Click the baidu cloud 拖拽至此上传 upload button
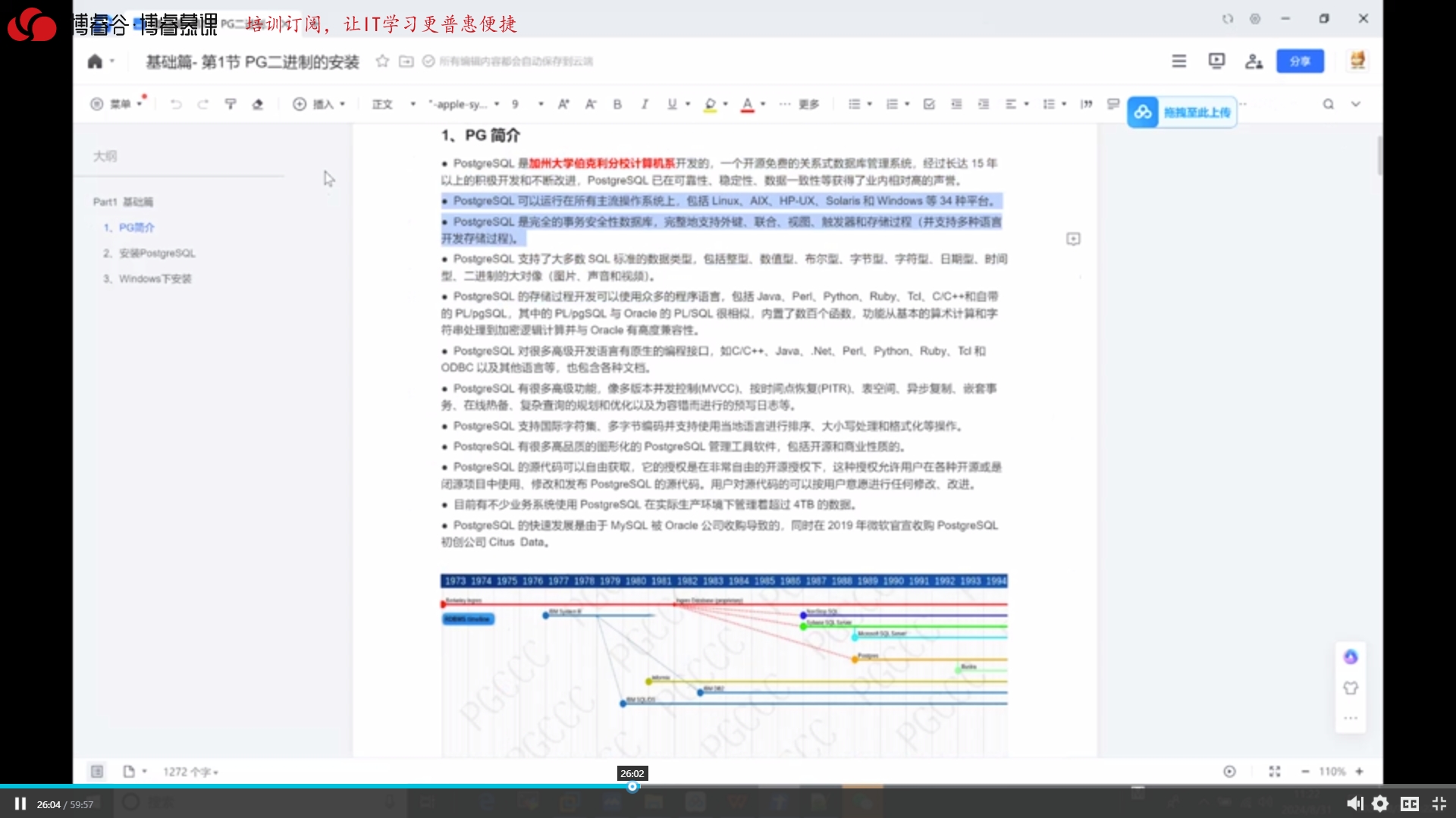The image size is (1456, 818). tap(1181, 112)
